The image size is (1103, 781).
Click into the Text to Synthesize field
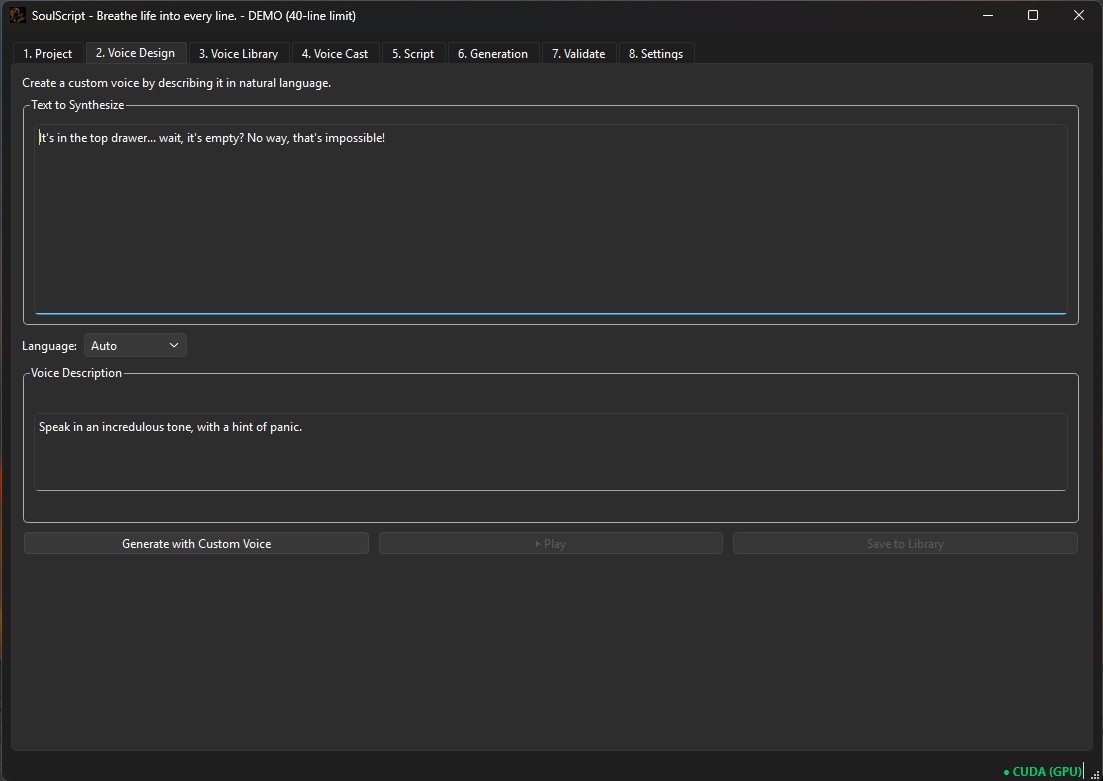pyautogui.click(x=551, y=219)
